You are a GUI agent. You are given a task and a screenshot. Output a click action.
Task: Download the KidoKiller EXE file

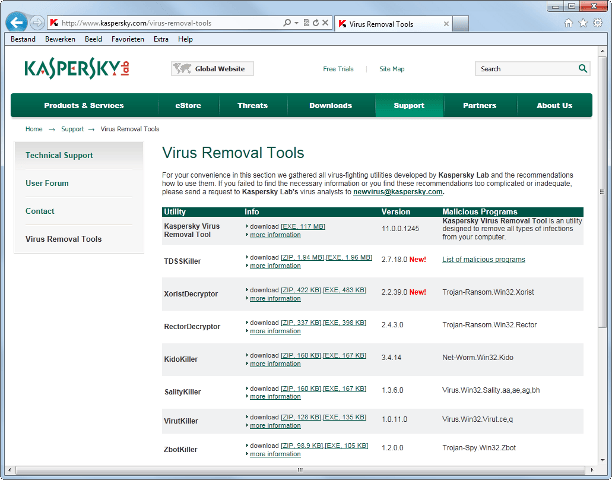click(345, 356)
